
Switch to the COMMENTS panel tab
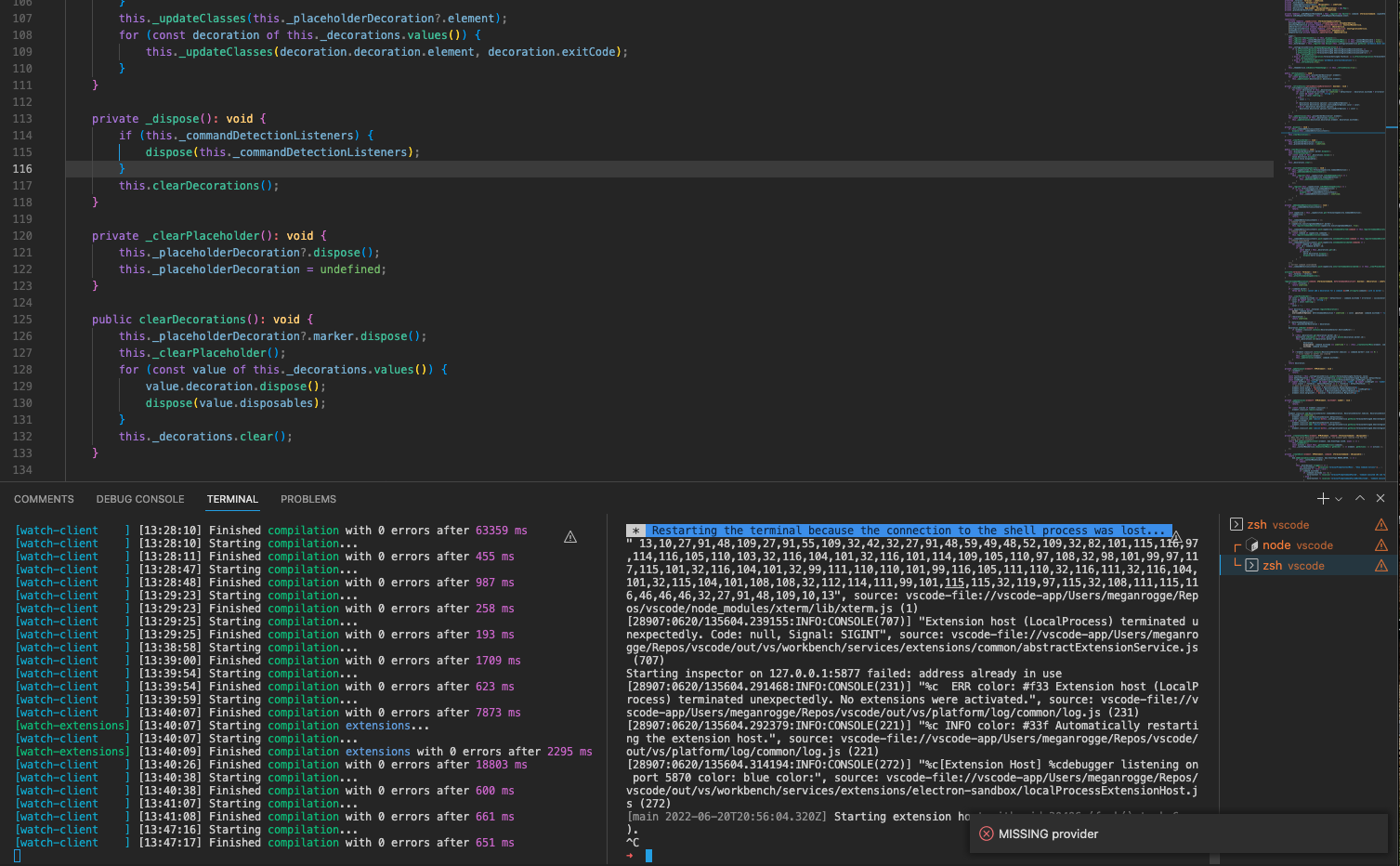(44, 499)
